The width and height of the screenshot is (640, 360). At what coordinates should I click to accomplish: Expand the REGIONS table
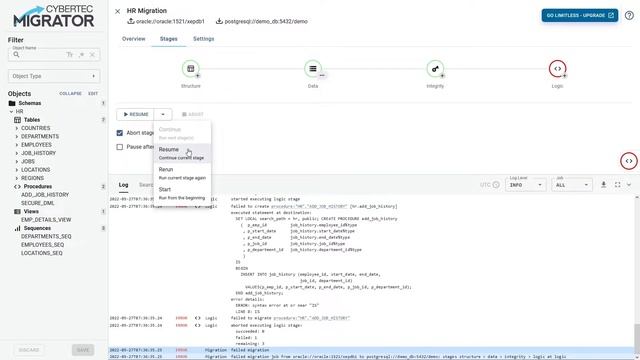(x=17, y=178)
